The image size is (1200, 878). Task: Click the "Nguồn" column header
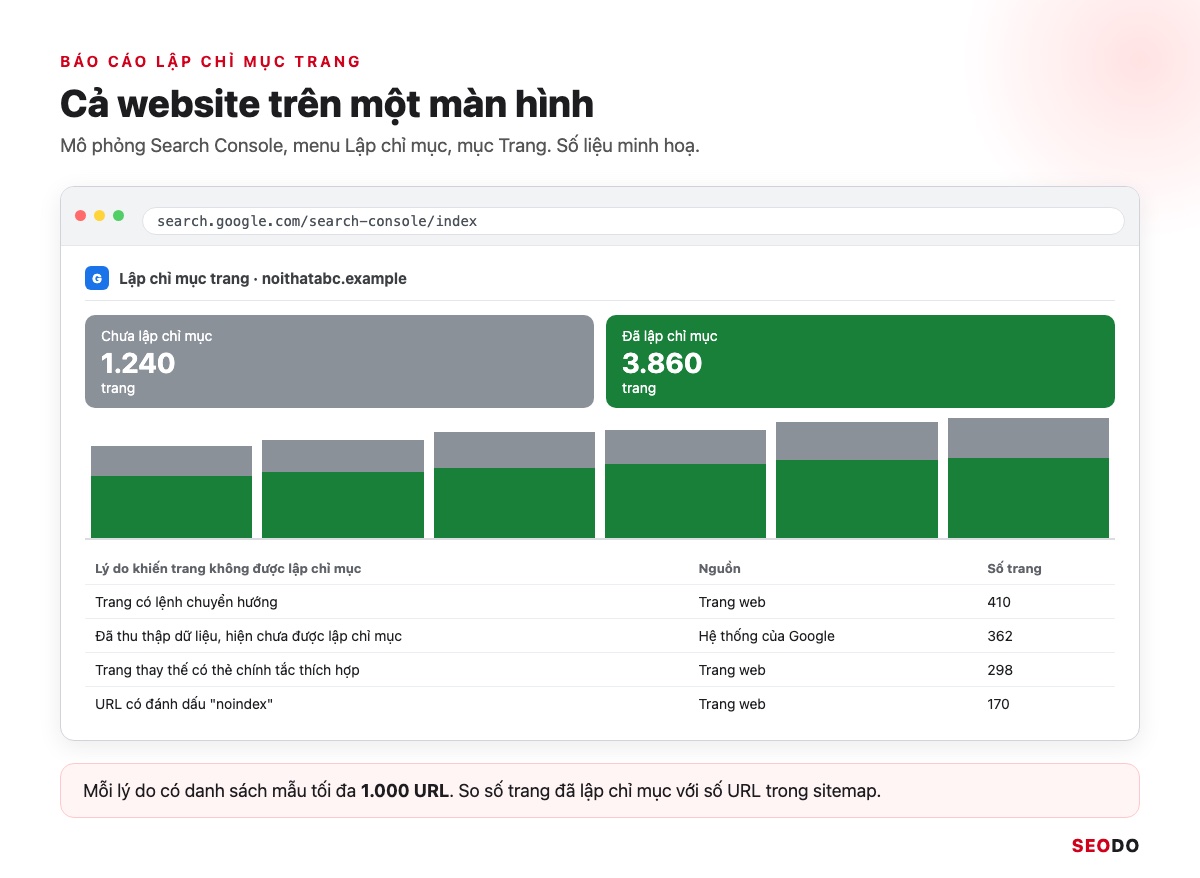tap(719, 568)
